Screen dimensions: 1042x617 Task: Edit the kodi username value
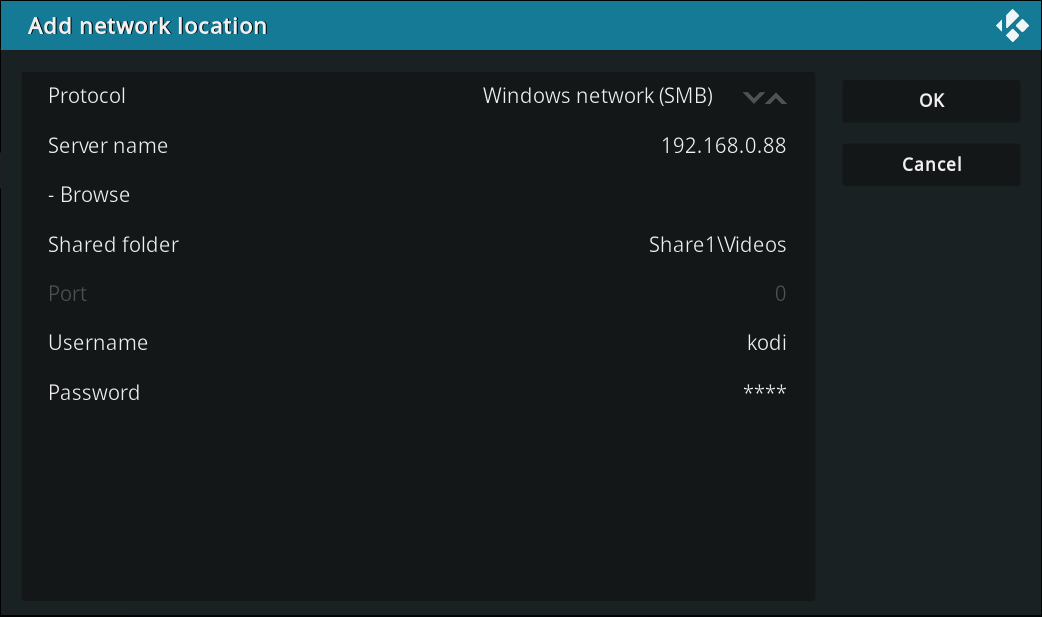[766, 342]
